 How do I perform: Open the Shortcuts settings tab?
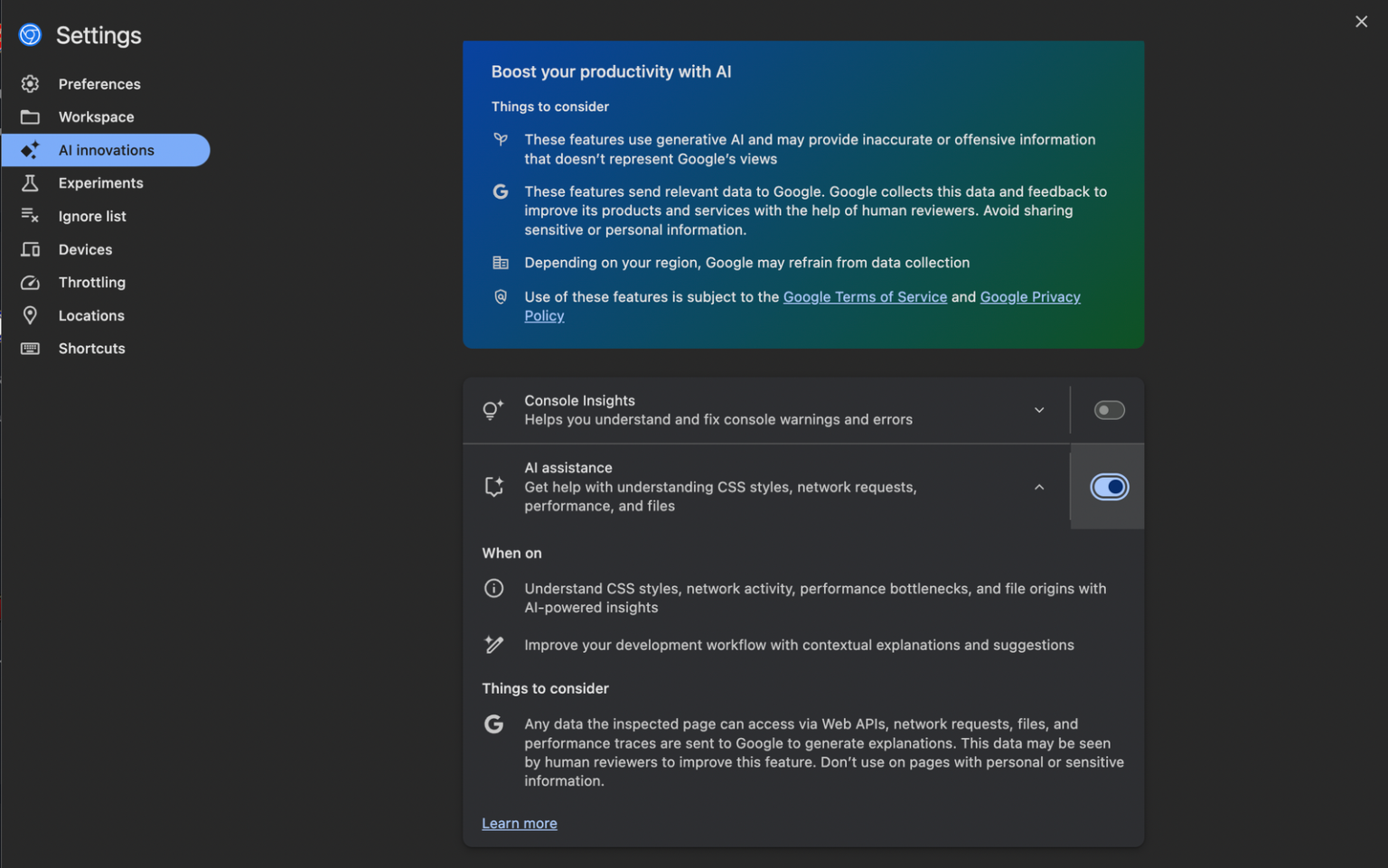pyautogui.click(x=106, y=349)
